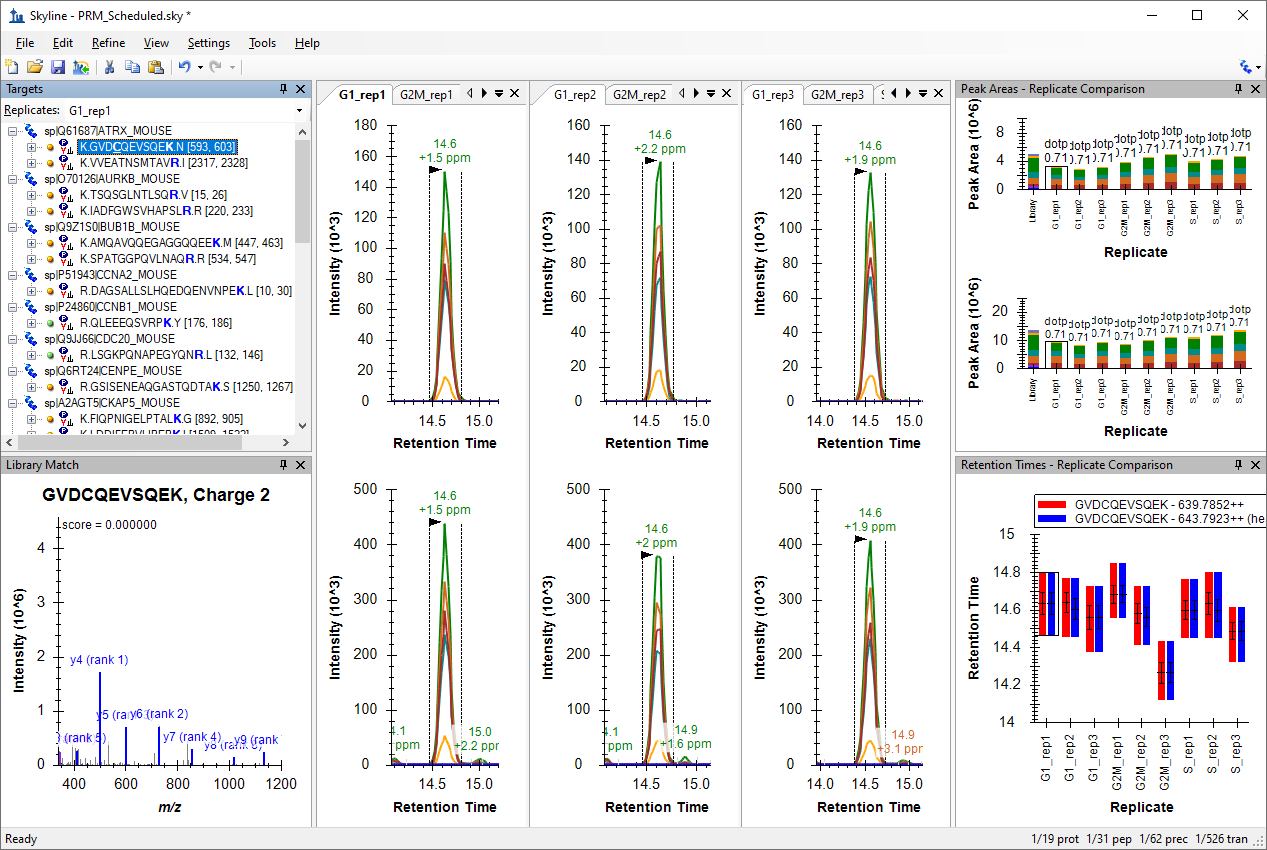Open the undo history dropdown arrow
1267x850 pixels.
tap(200, 67)
